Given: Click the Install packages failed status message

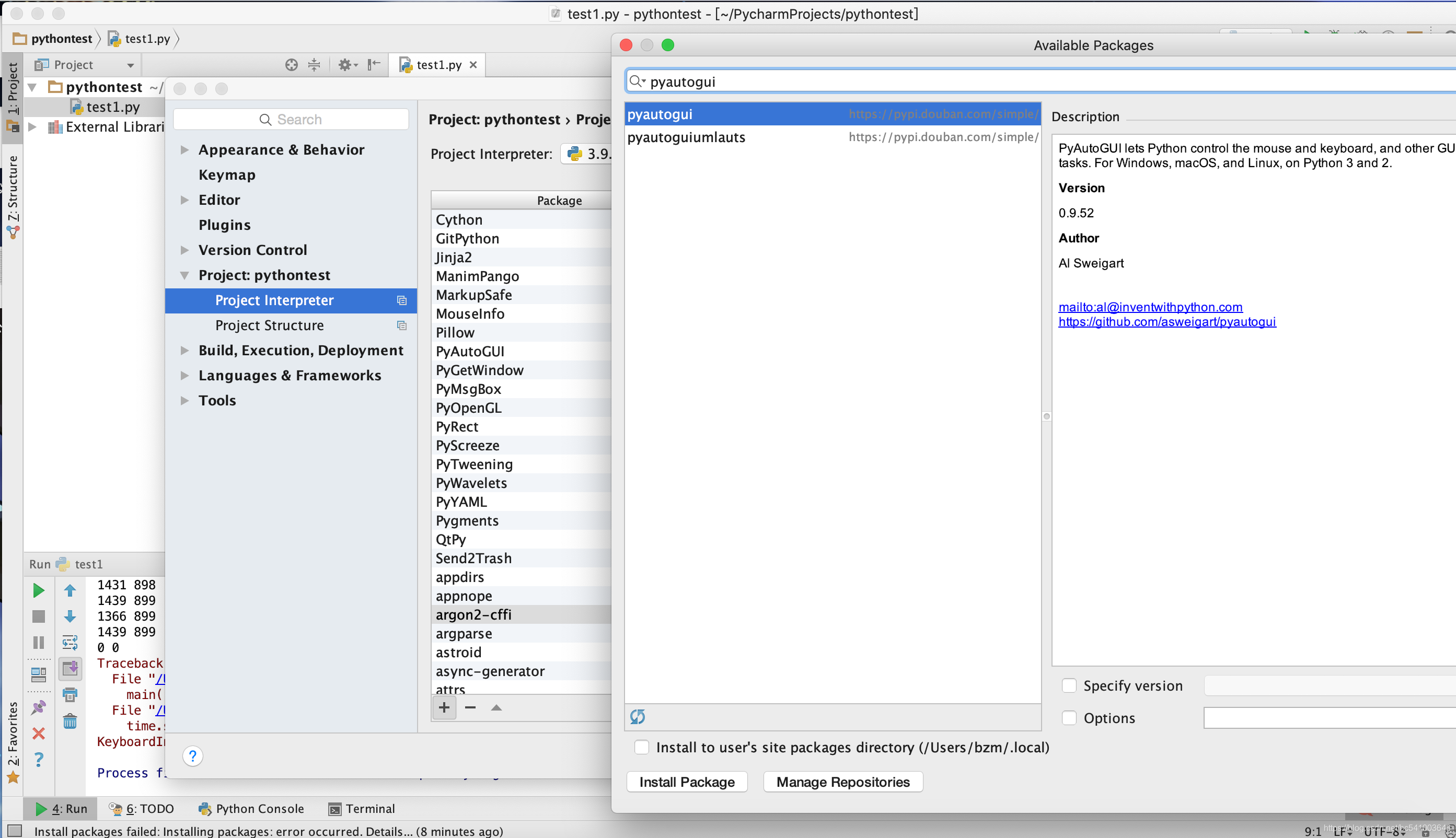Looking at the screenshot, I should coord(268,831).
